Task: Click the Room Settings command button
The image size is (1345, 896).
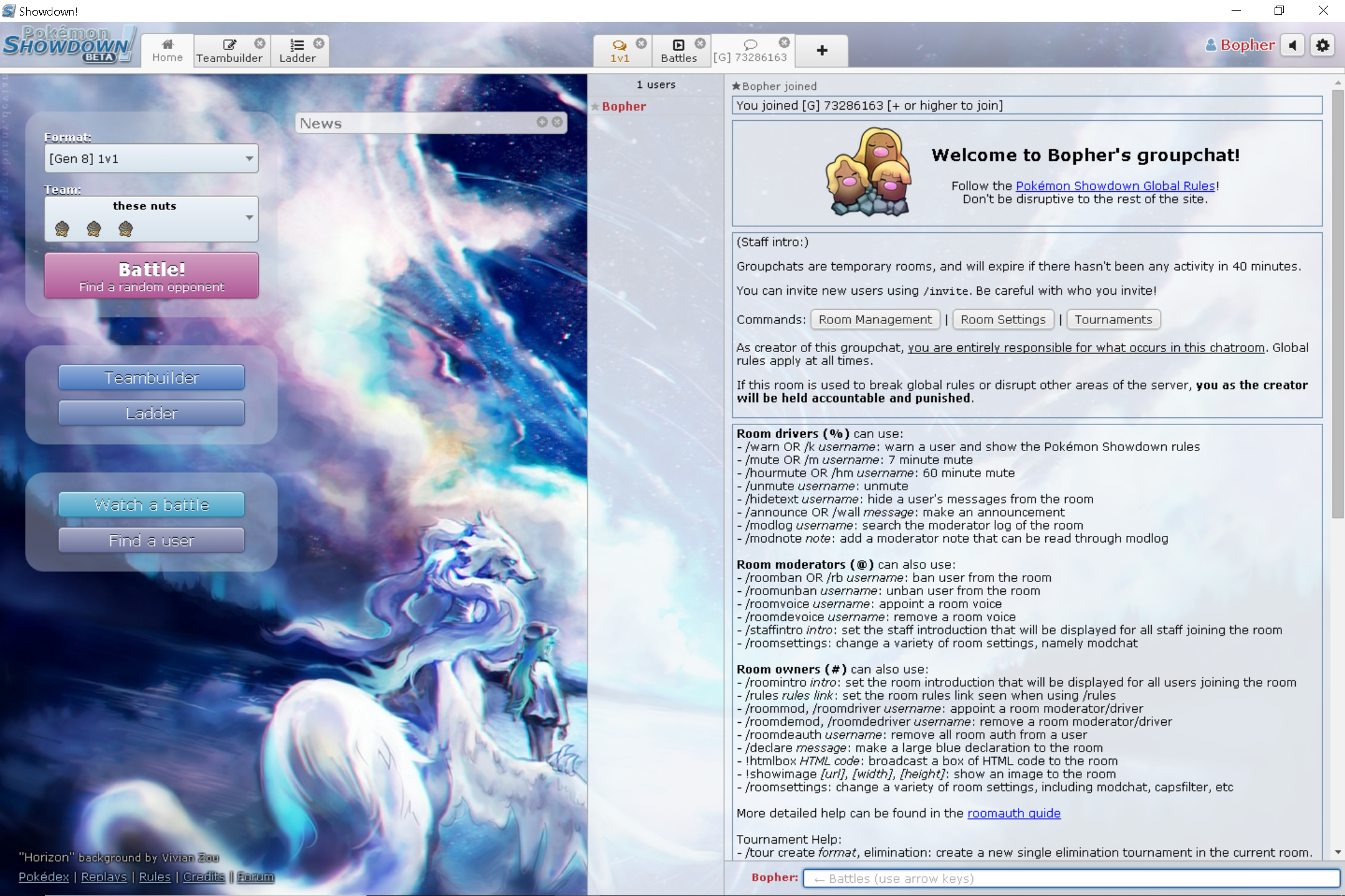Action: (1003, 320)
